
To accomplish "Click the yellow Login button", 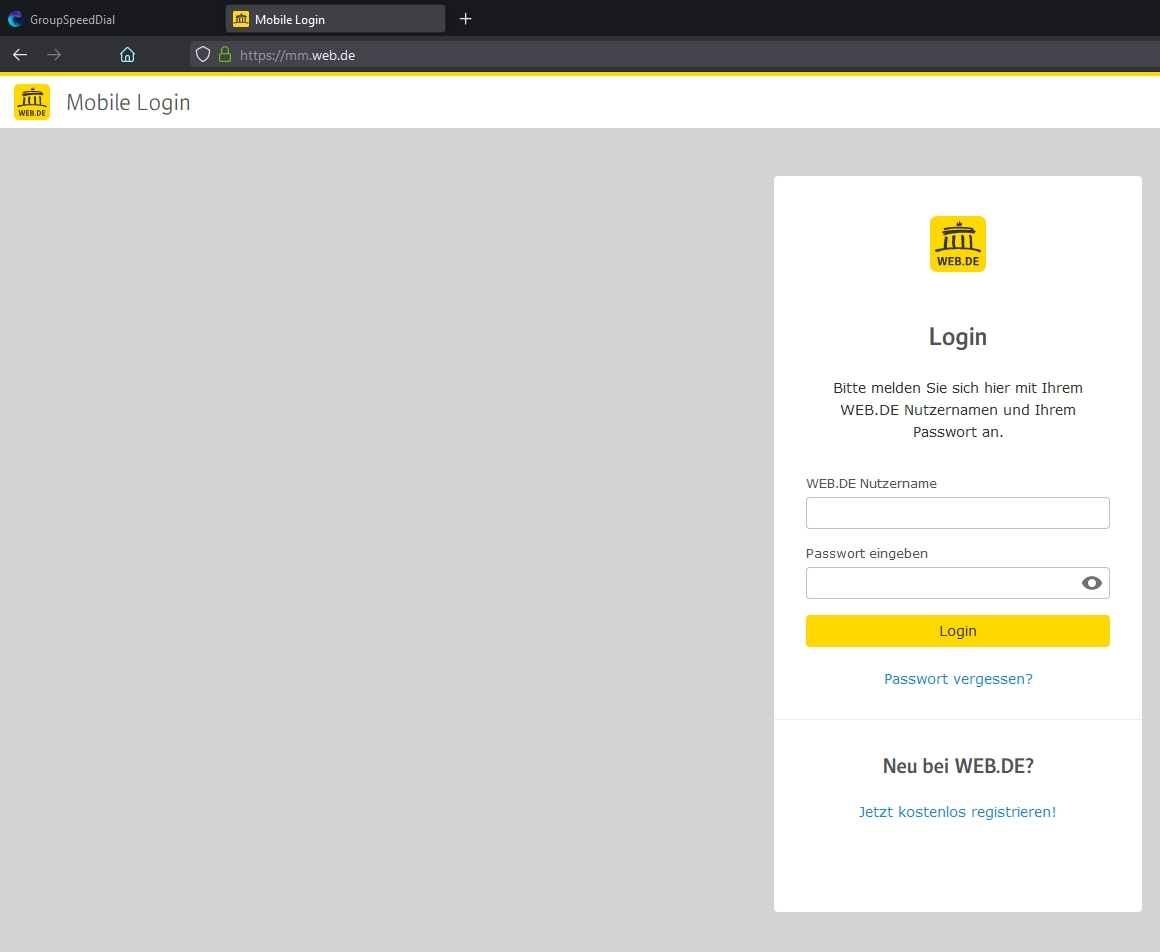I will pyautogui.click(x=957, y=631).
